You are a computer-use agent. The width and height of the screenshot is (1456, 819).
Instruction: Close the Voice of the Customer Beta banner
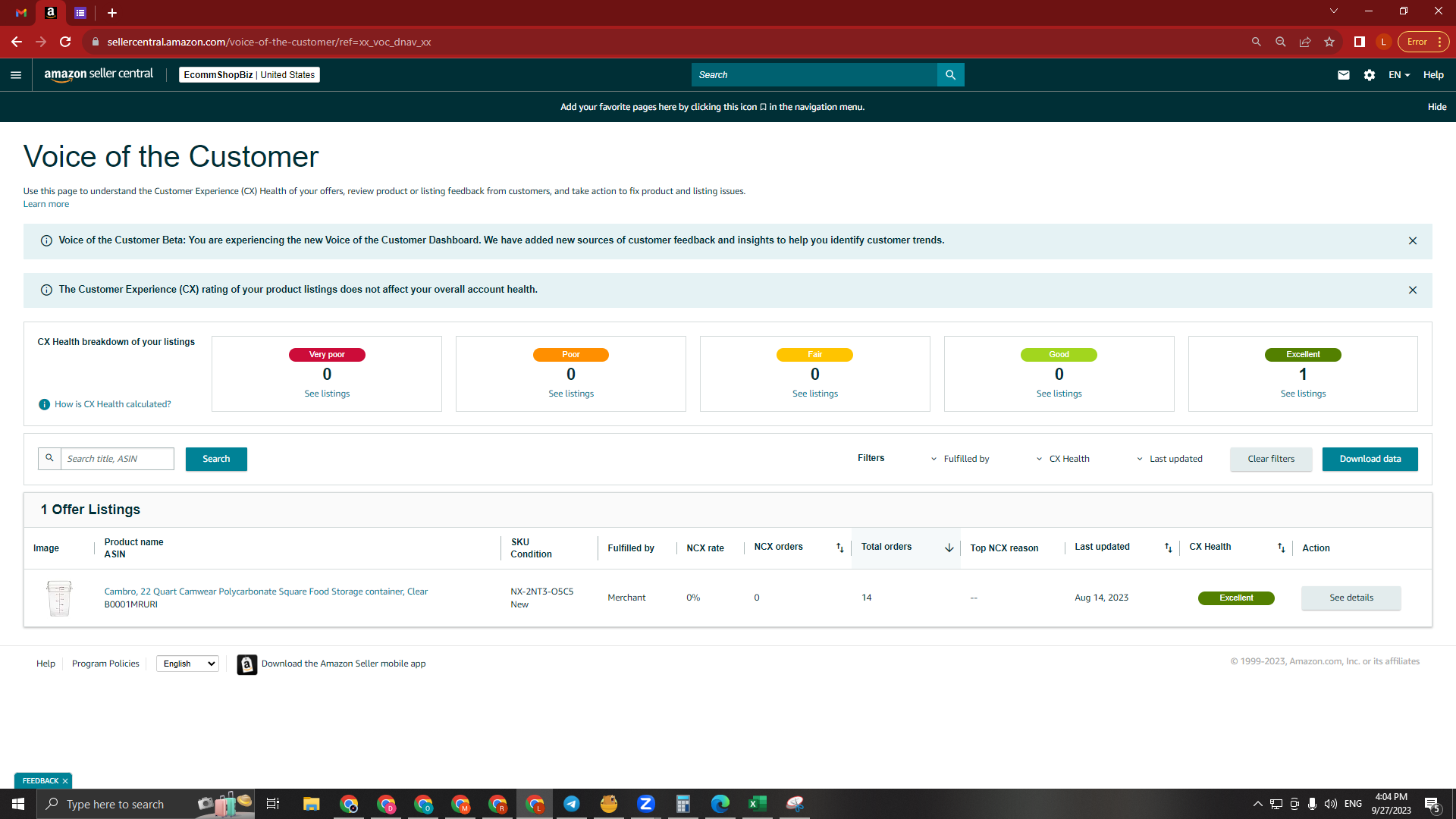pos(1412,241)
